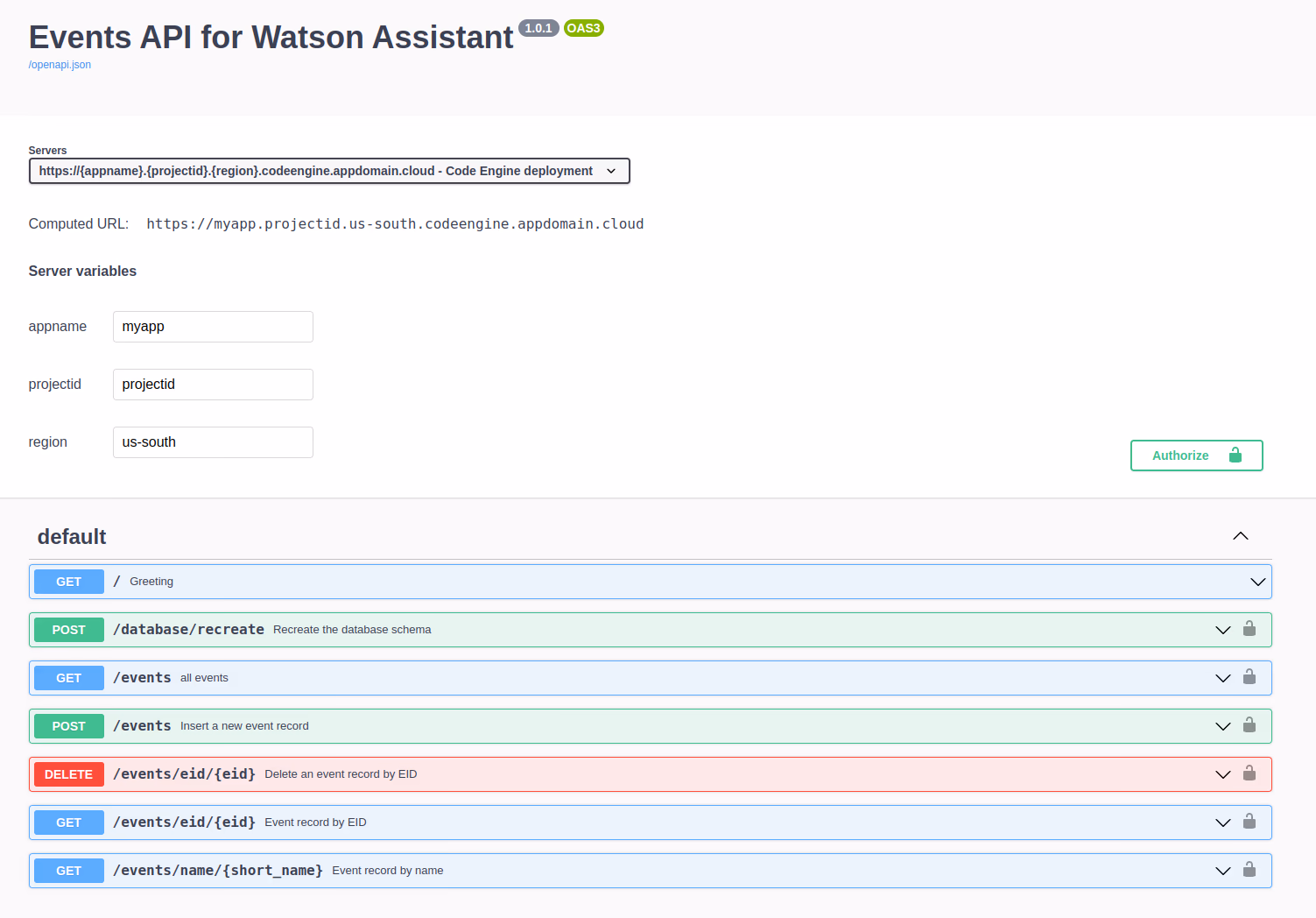
Task: Click the projectid input field
Action: pos(212,384)
